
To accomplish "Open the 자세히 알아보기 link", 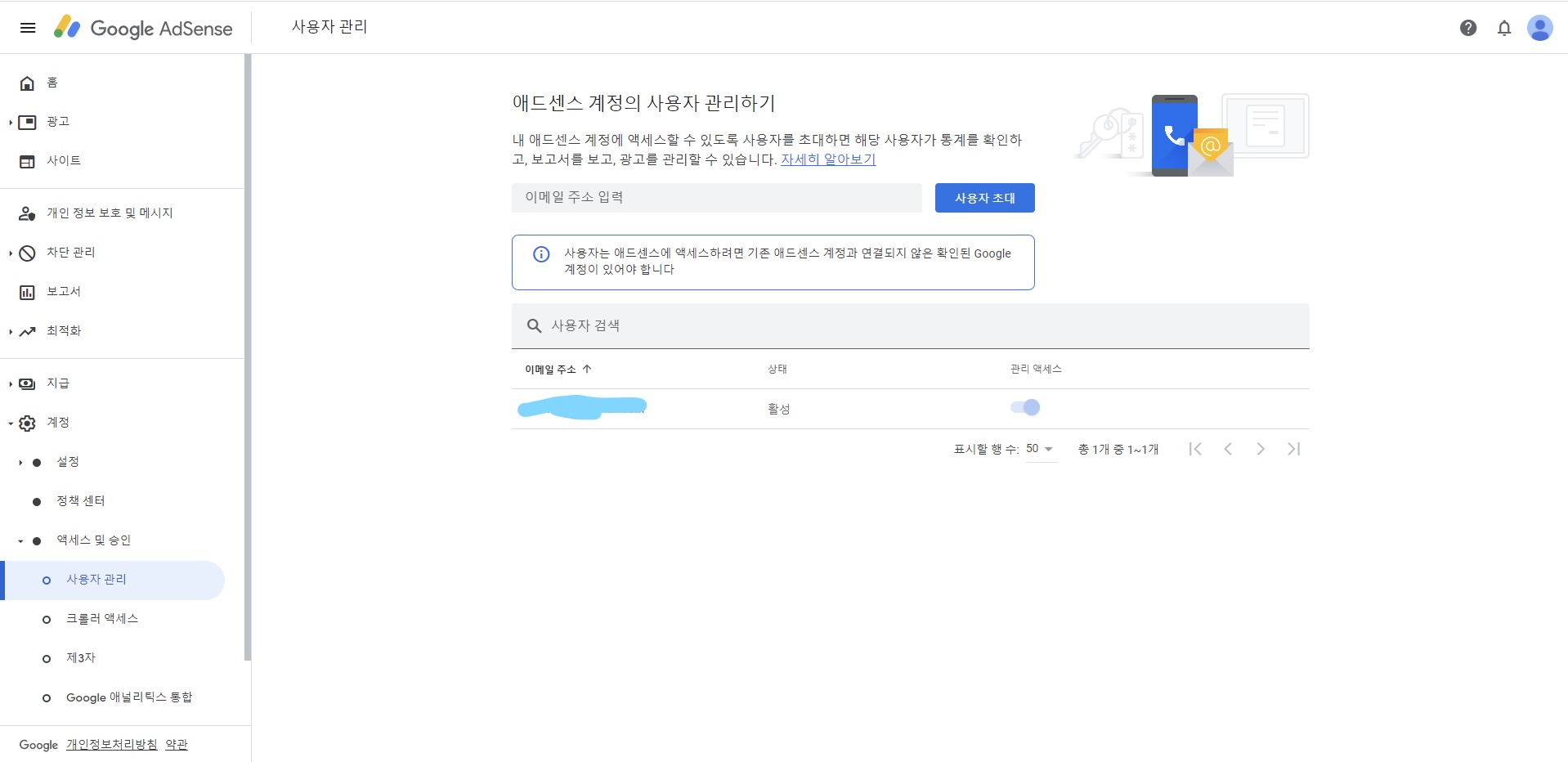I will [828, 159].
